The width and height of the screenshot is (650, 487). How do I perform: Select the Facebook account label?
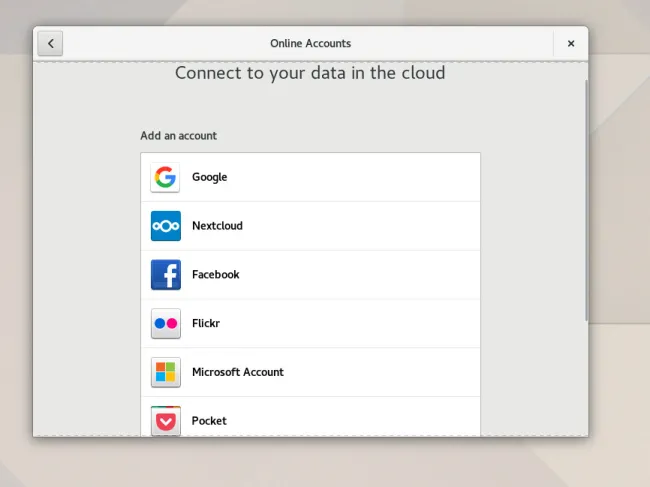coord(216,274)
